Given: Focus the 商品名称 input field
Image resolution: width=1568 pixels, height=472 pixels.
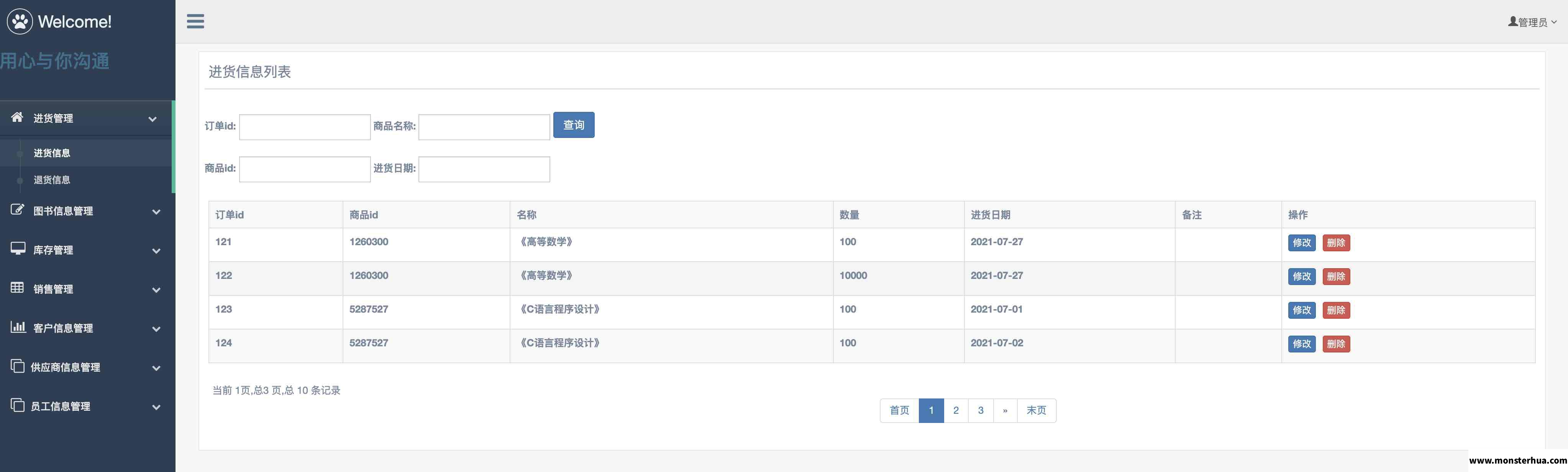Looking at the screenshot, I should [484, 127].
